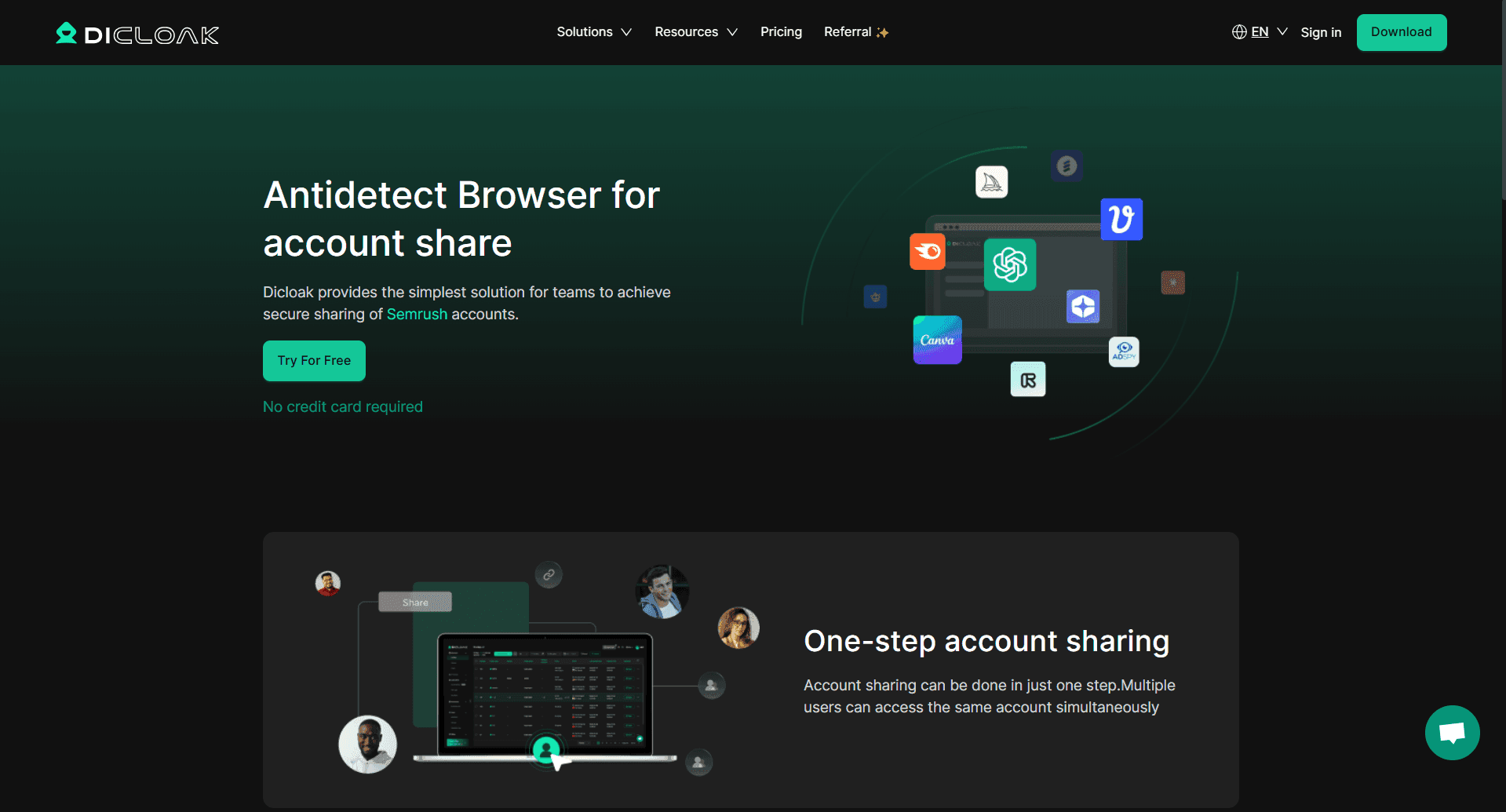The height and width of the screenshot is (812, 1506).
Task: Click the Canva app icon
Action: coord(936,340)
